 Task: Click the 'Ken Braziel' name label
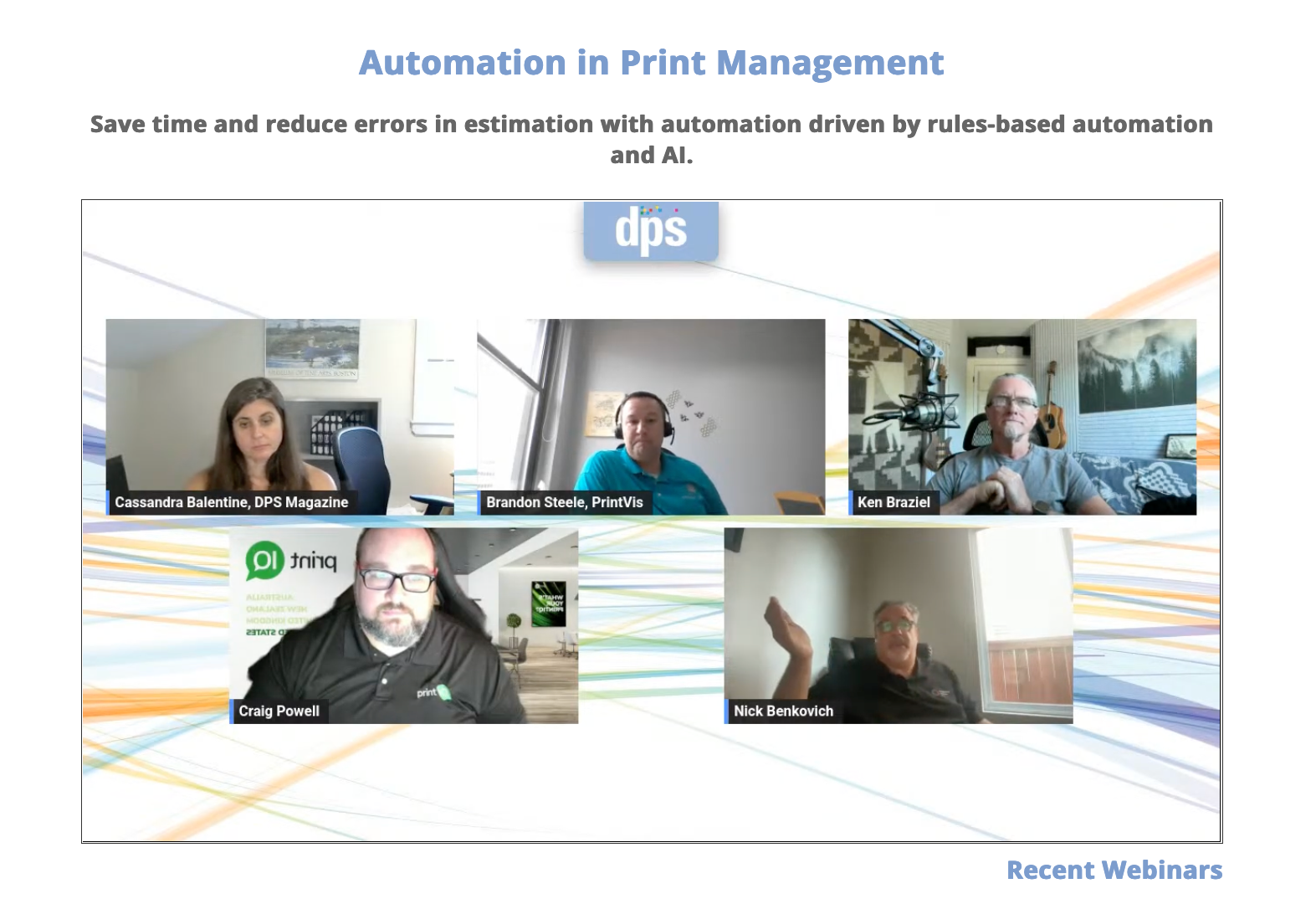click(x=894, y=502)
